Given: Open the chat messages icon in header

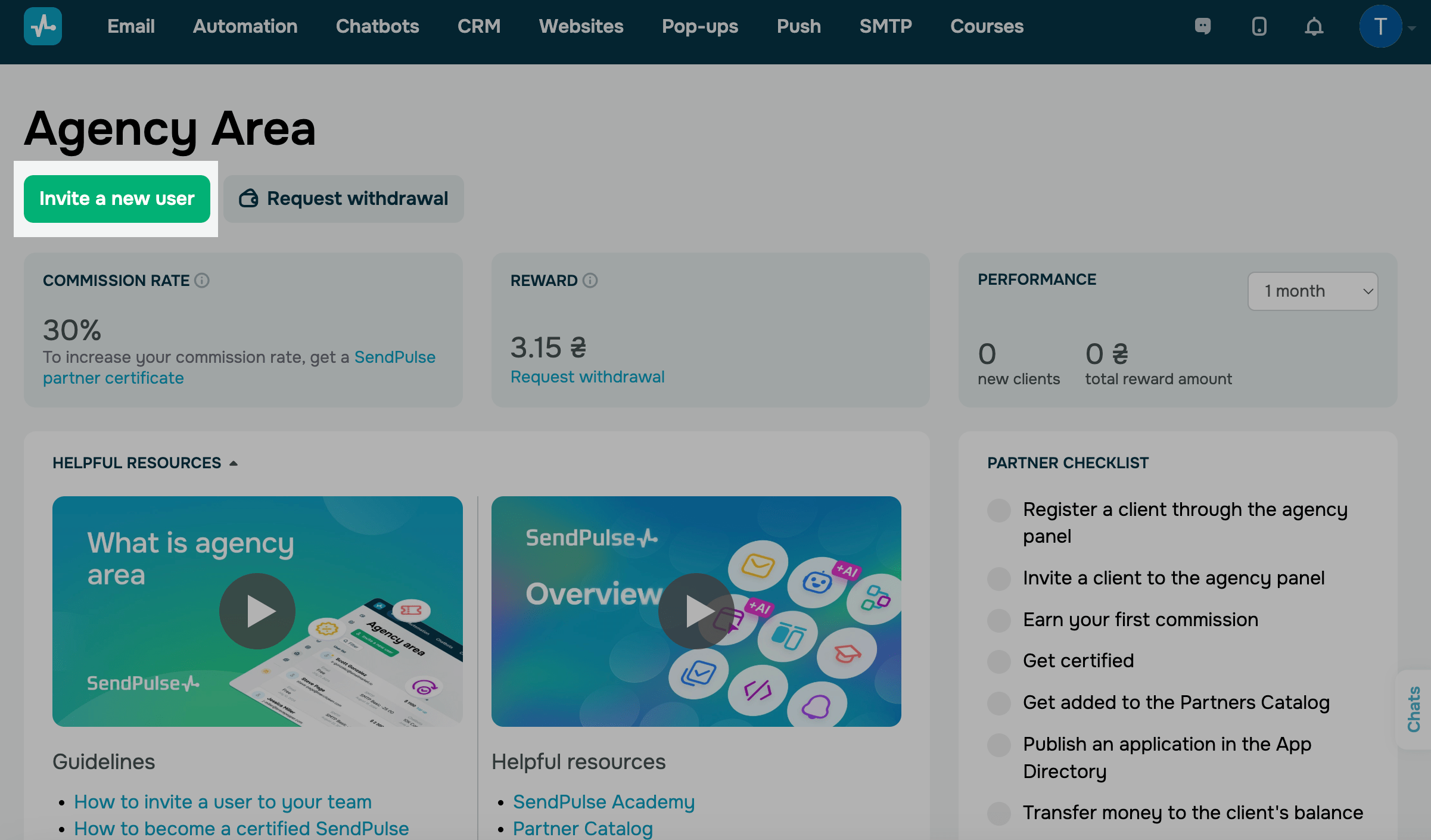Looking at the screenshot, I should tap(1203, 26).
